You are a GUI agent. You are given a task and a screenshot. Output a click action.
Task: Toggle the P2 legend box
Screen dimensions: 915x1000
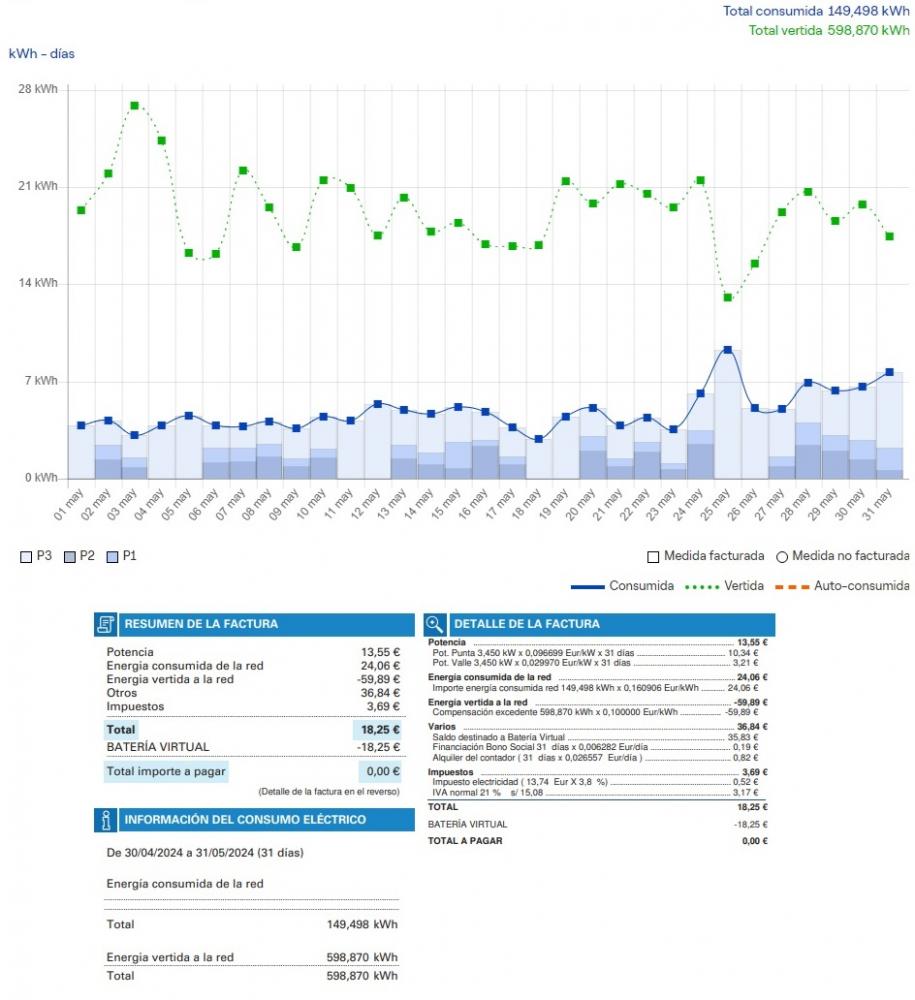pyautogui.click(x=70, y=557)
